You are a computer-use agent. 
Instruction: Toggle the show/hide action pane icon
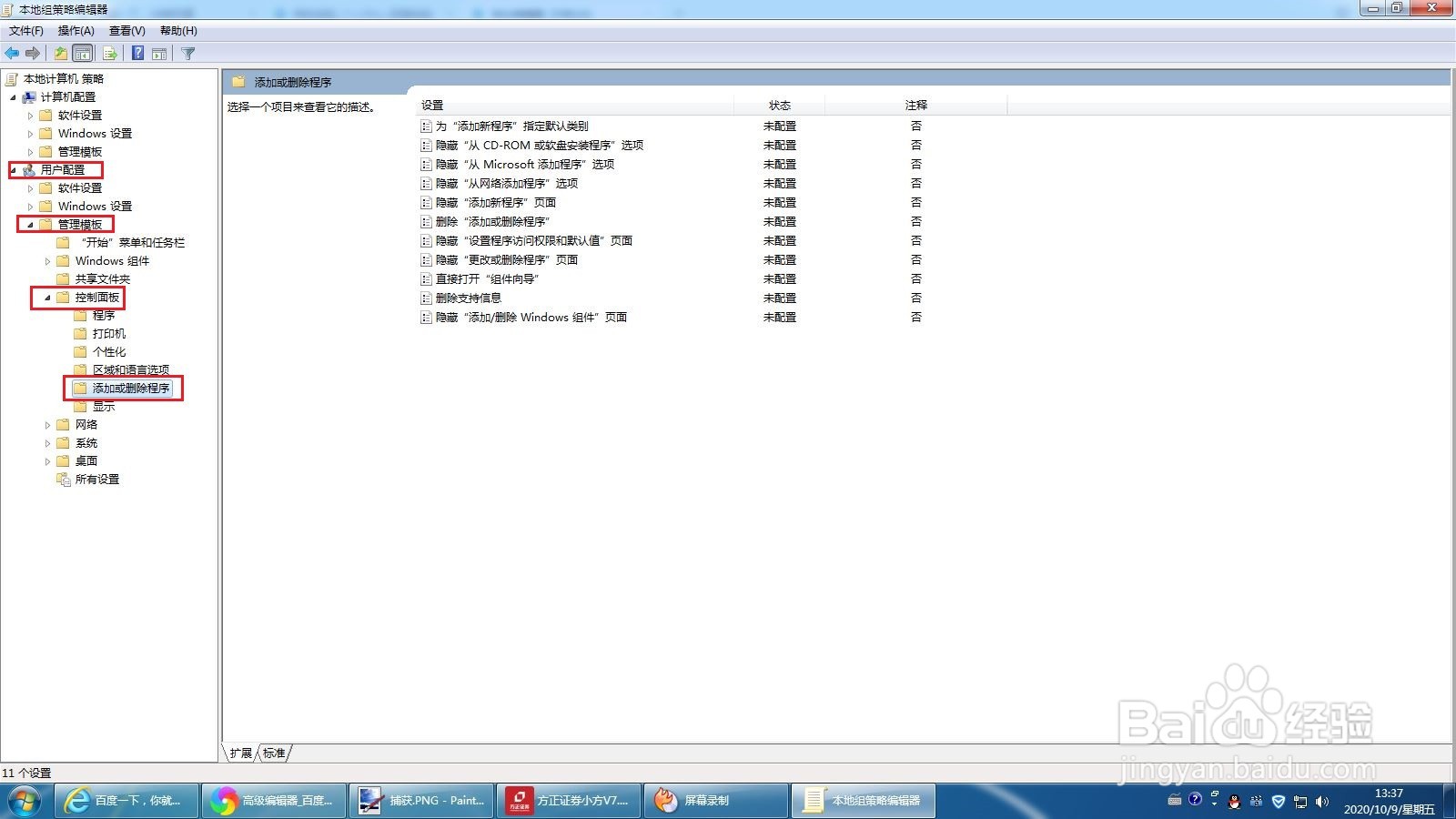pyautogui.click(x=159, y=54)
